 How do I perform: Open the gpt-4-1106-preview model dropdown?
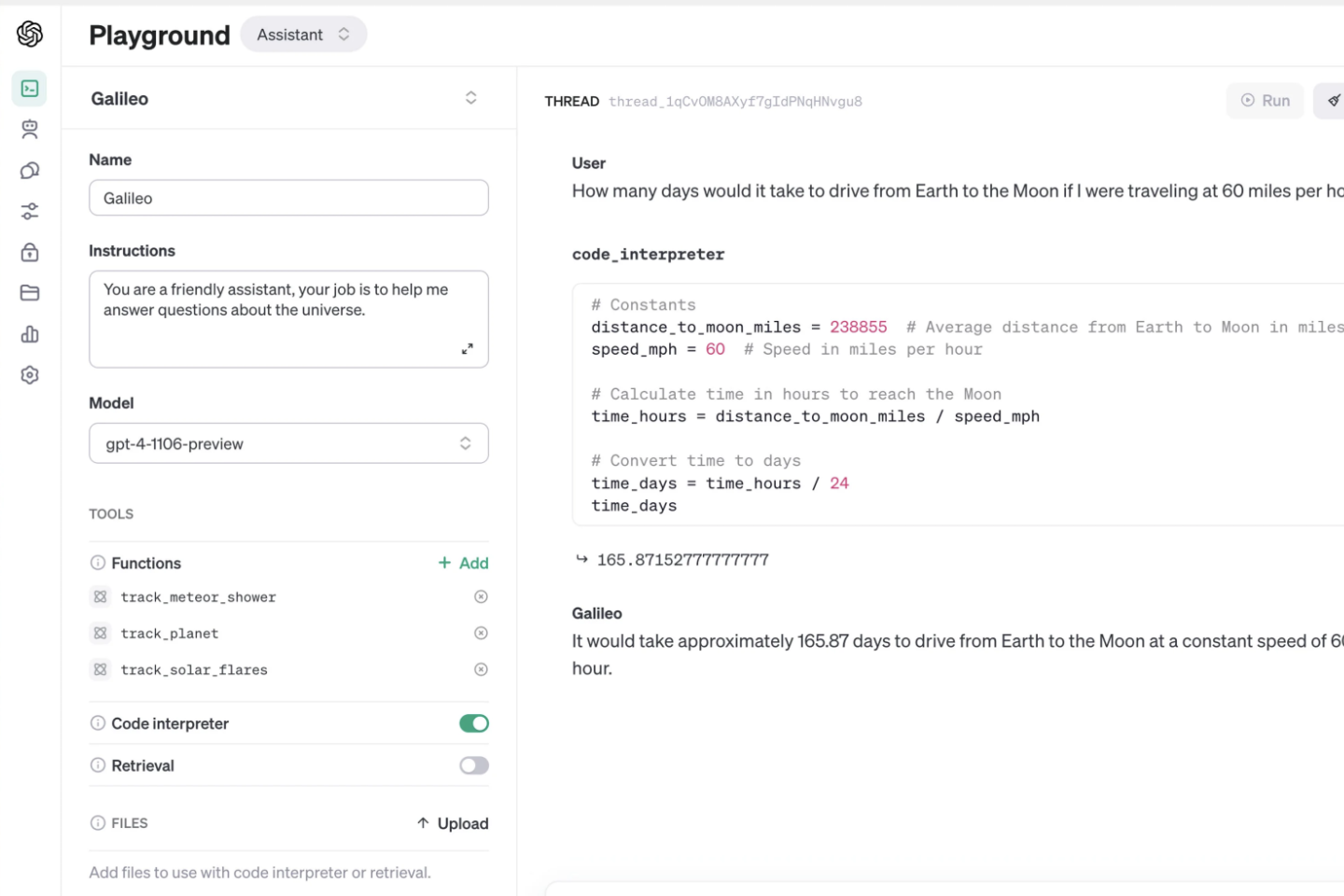[x=288, y=443]
